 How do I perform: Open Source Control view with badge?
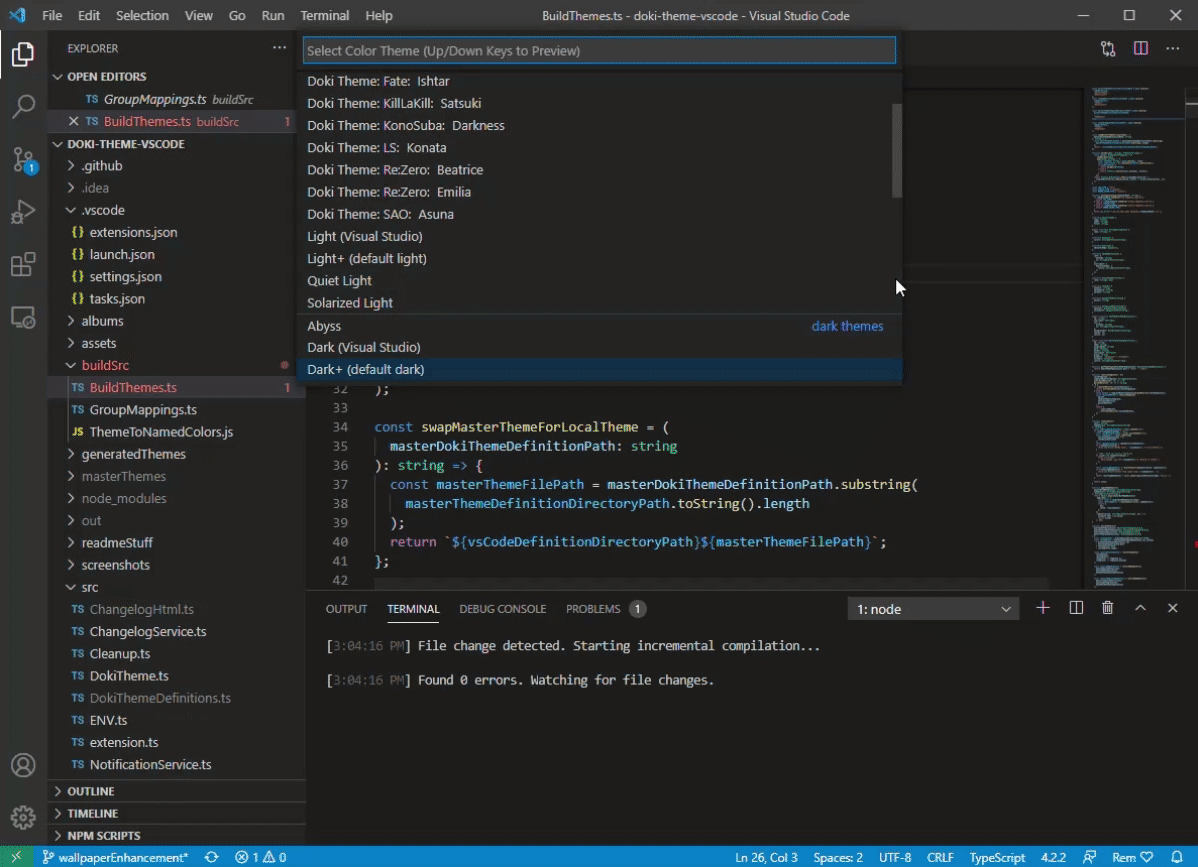point(23,160)
